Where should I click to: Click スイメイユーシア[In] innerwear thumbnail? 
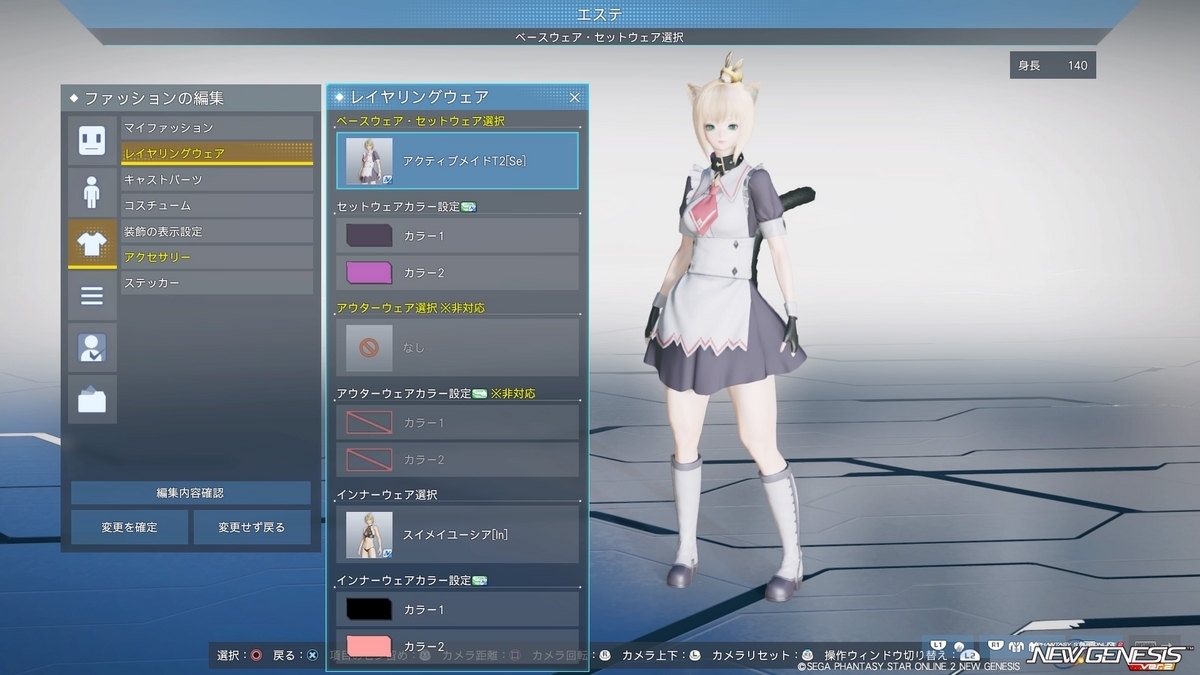click(369, 535)
